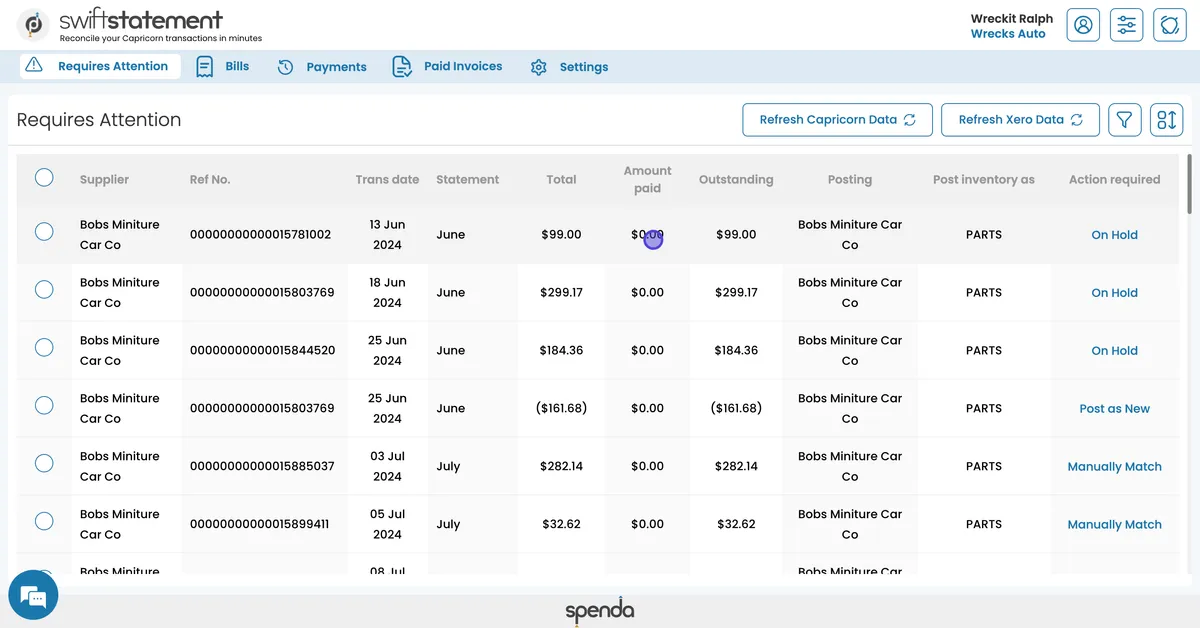This screenshot has height=628, width=1200.
Task: Tick the select-all circle in the table header
Action: coord(44,177)
